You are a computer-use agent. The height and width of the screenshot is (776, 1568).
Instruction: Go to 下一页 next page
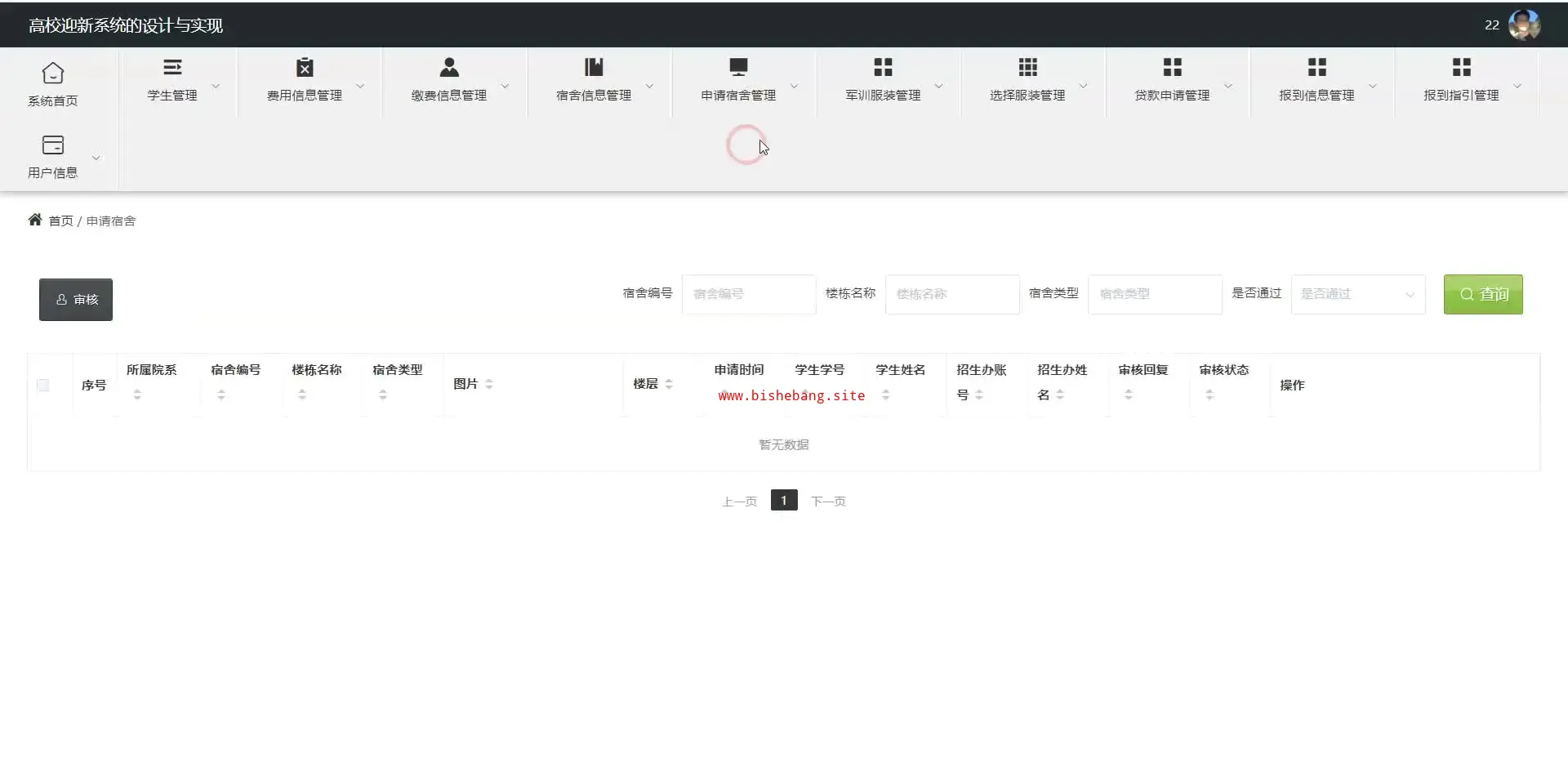click(x=828, y=502)
